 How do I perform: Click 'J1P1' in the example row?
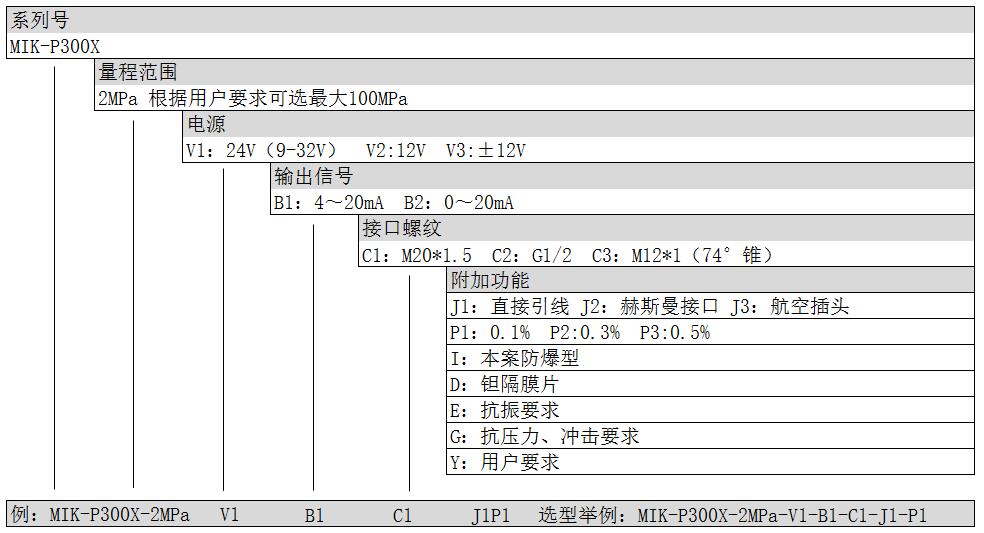[x=491, y=516]
